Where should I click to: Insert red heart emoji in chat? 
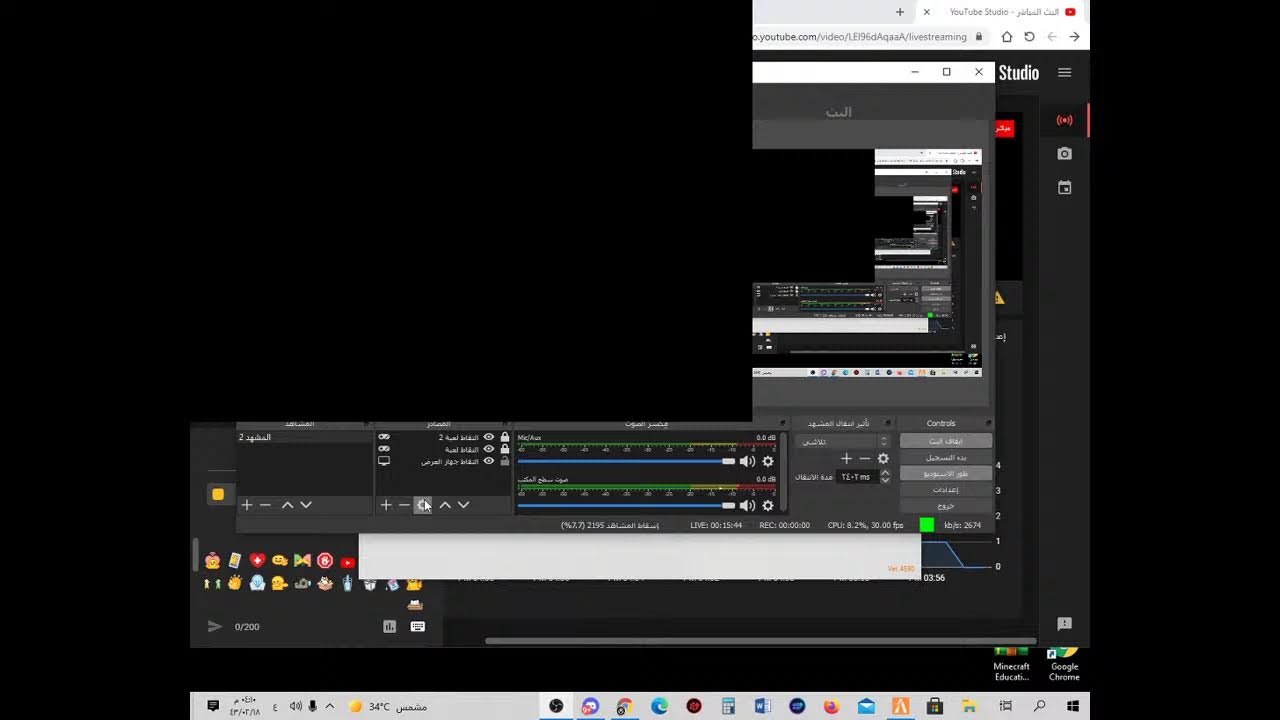pyautogui.click(x=258, y=561)
